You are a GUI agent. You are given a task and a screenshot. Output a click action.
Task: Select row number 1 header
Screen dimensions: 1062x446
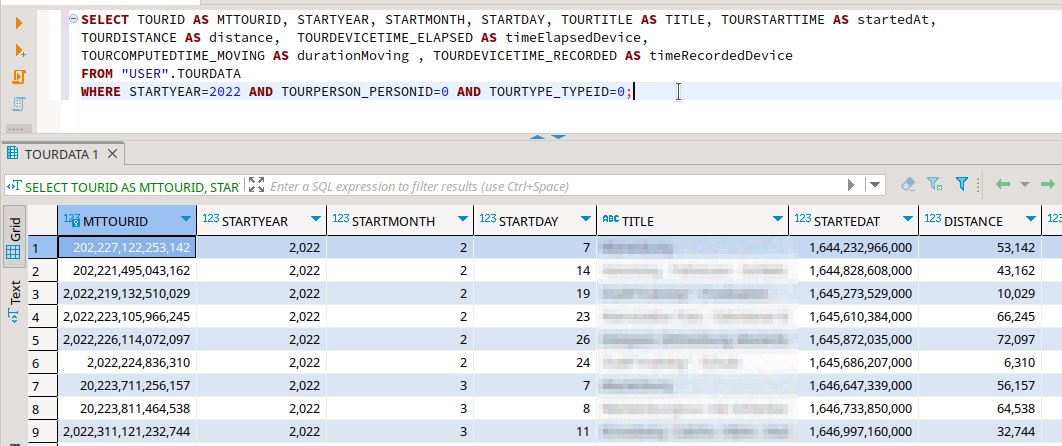[x=43, y=248]
